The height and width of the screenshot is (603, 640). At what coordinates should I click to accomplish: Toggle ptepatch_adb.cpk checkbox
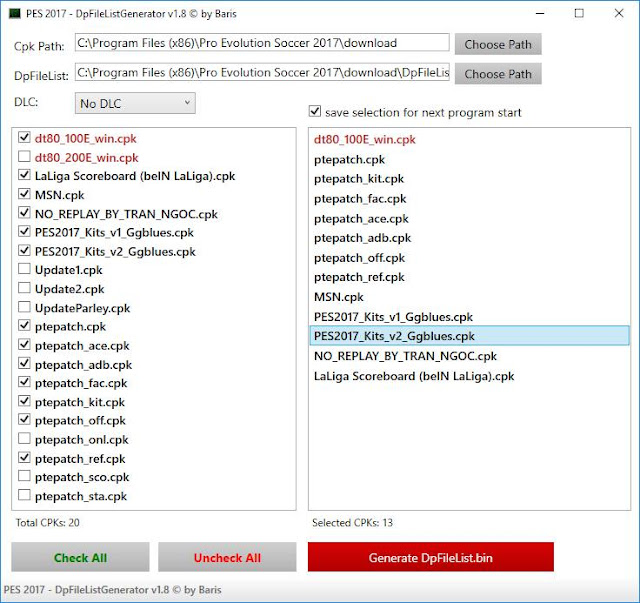click(x=24, y=363)
